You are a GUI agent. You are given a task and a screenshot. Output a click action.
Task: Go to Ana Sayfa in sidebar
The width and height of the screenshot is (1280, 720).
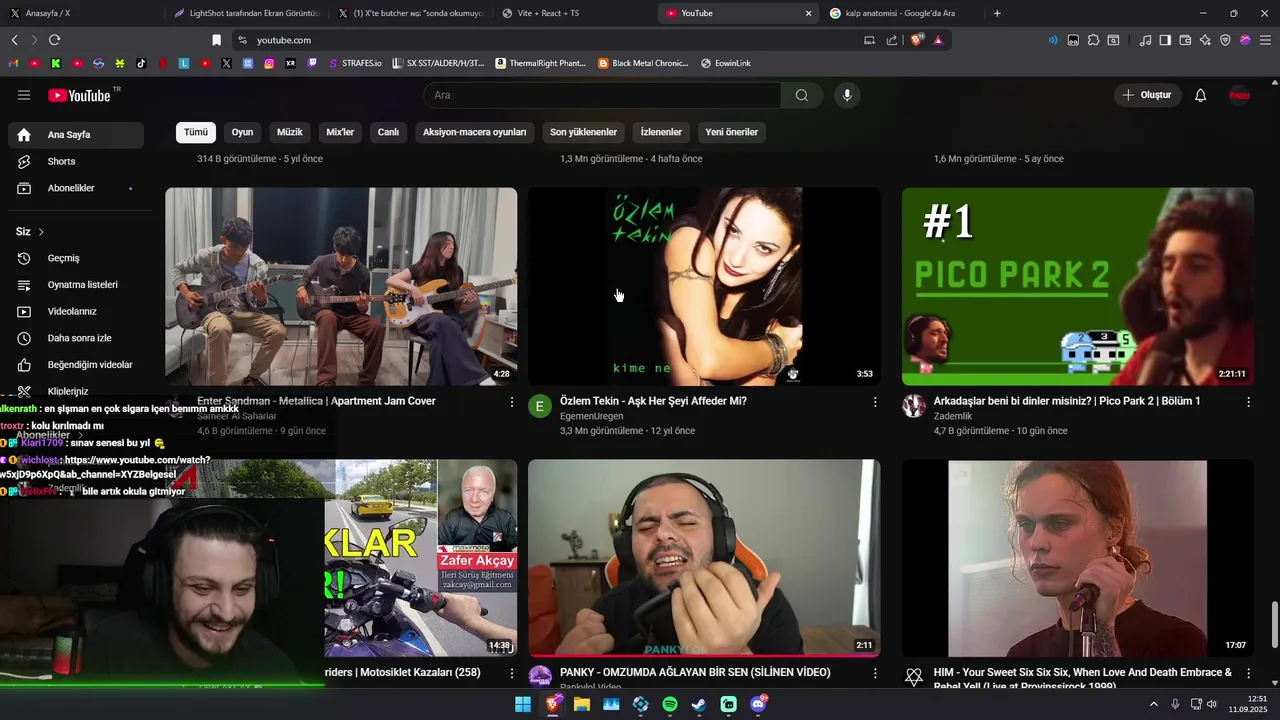coord(76,135)
